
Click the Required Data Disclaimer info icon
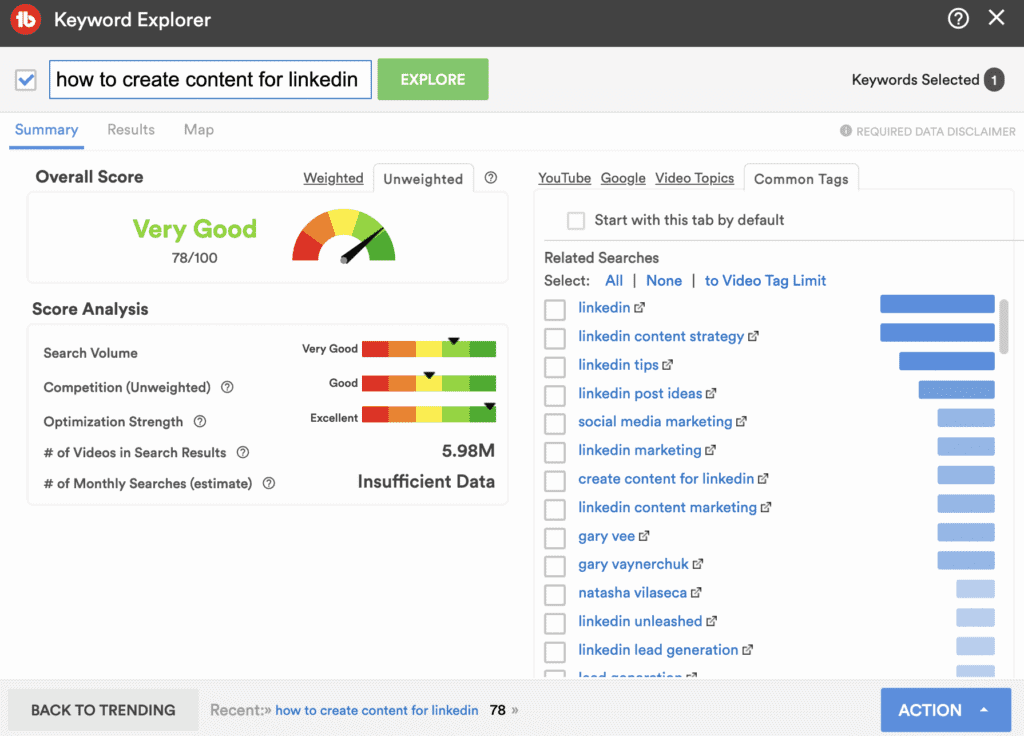tap(846, 131)
